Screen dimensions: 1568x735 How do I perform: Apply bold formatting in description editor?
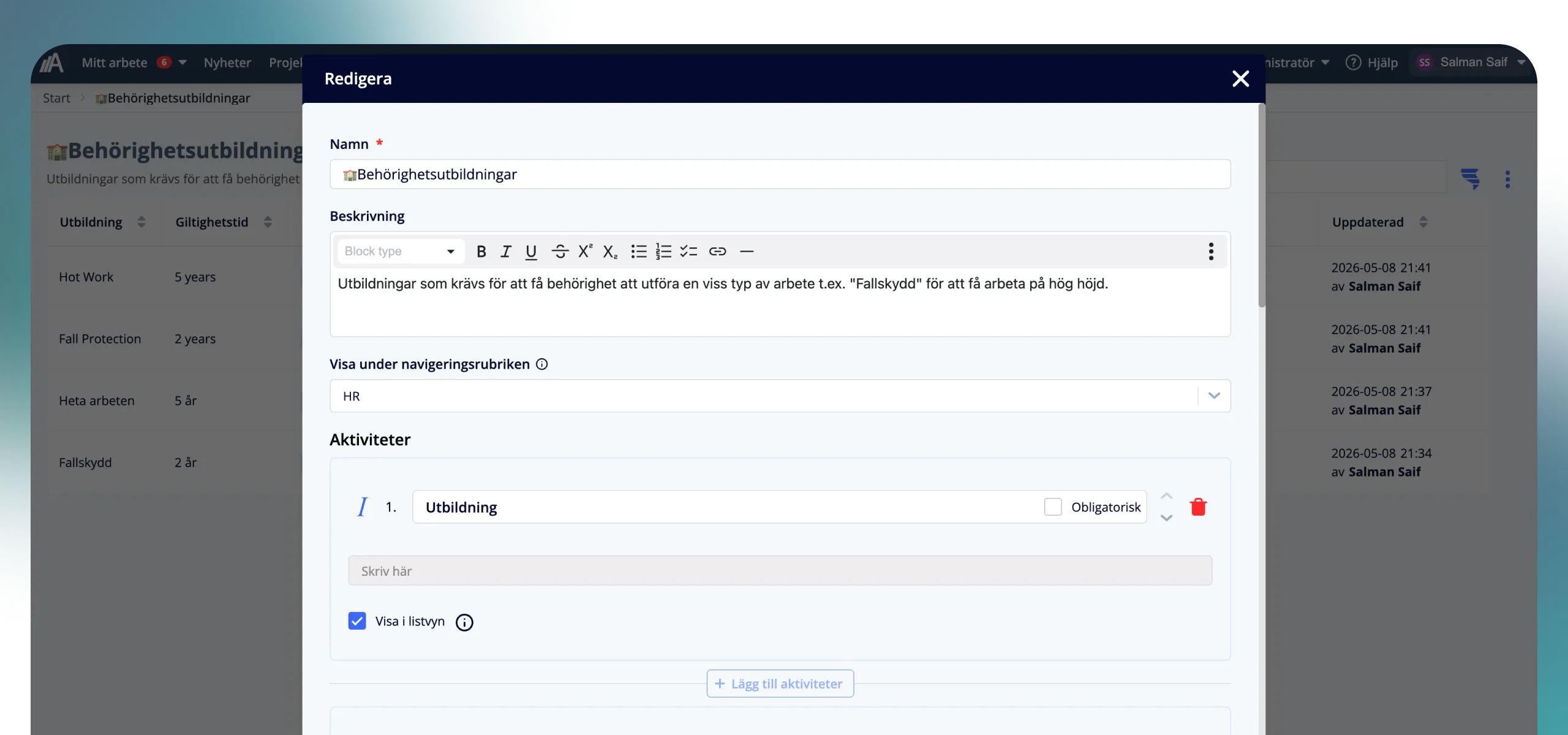481,252
